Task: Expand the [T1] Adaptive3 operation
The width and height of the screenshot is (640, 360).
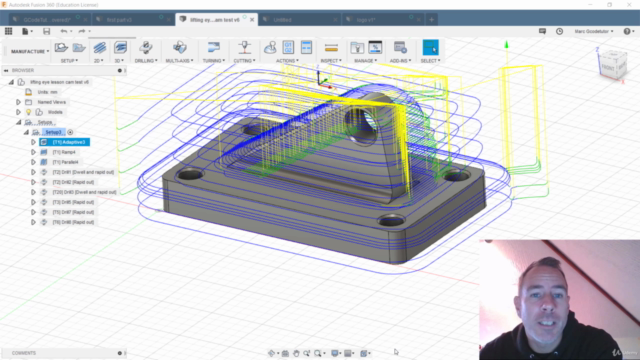Action: (33, 142)
